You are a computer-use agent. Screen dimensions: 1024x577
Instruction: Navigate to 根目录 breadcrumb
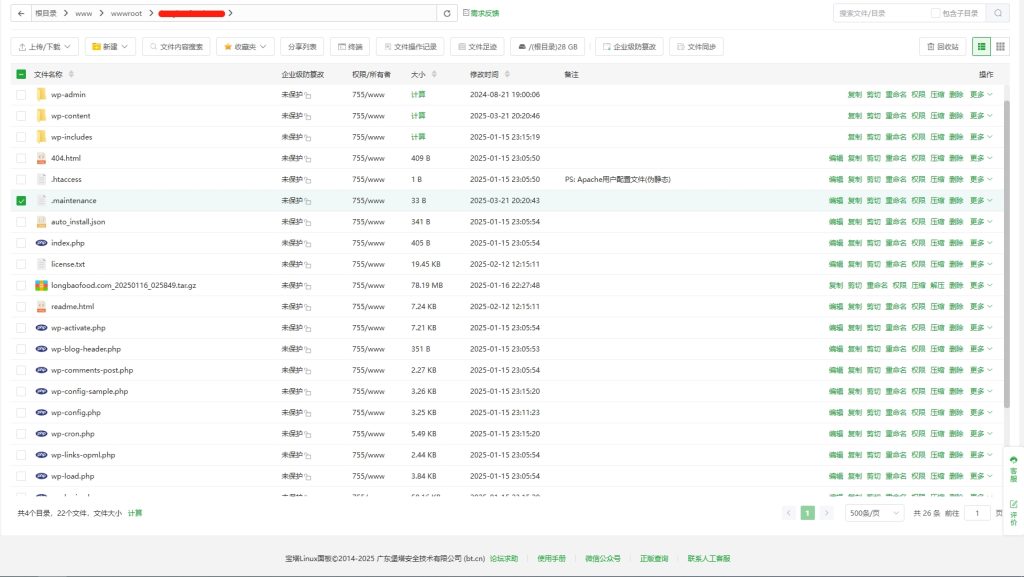pyautogui.click(x=46, y=13)
